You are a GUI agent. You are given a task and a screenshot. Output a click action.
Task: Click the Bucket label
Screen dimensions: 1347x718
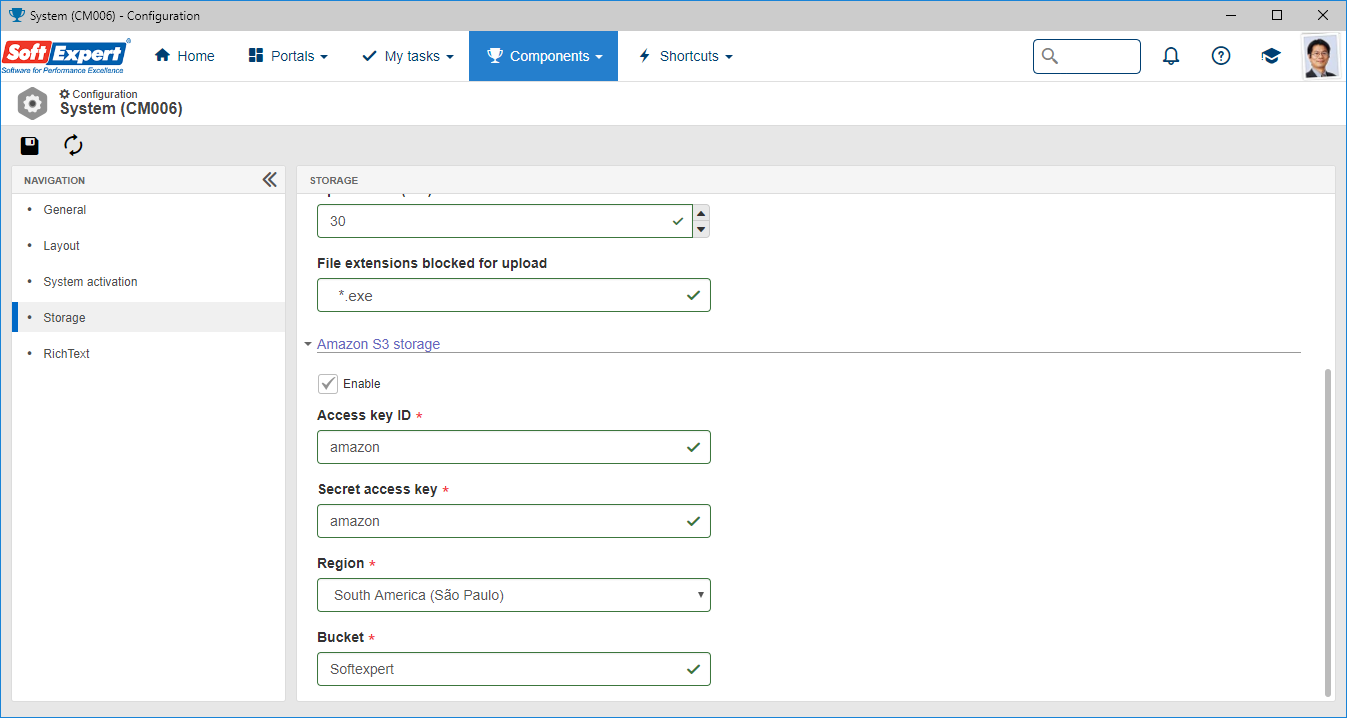[341, 637]
